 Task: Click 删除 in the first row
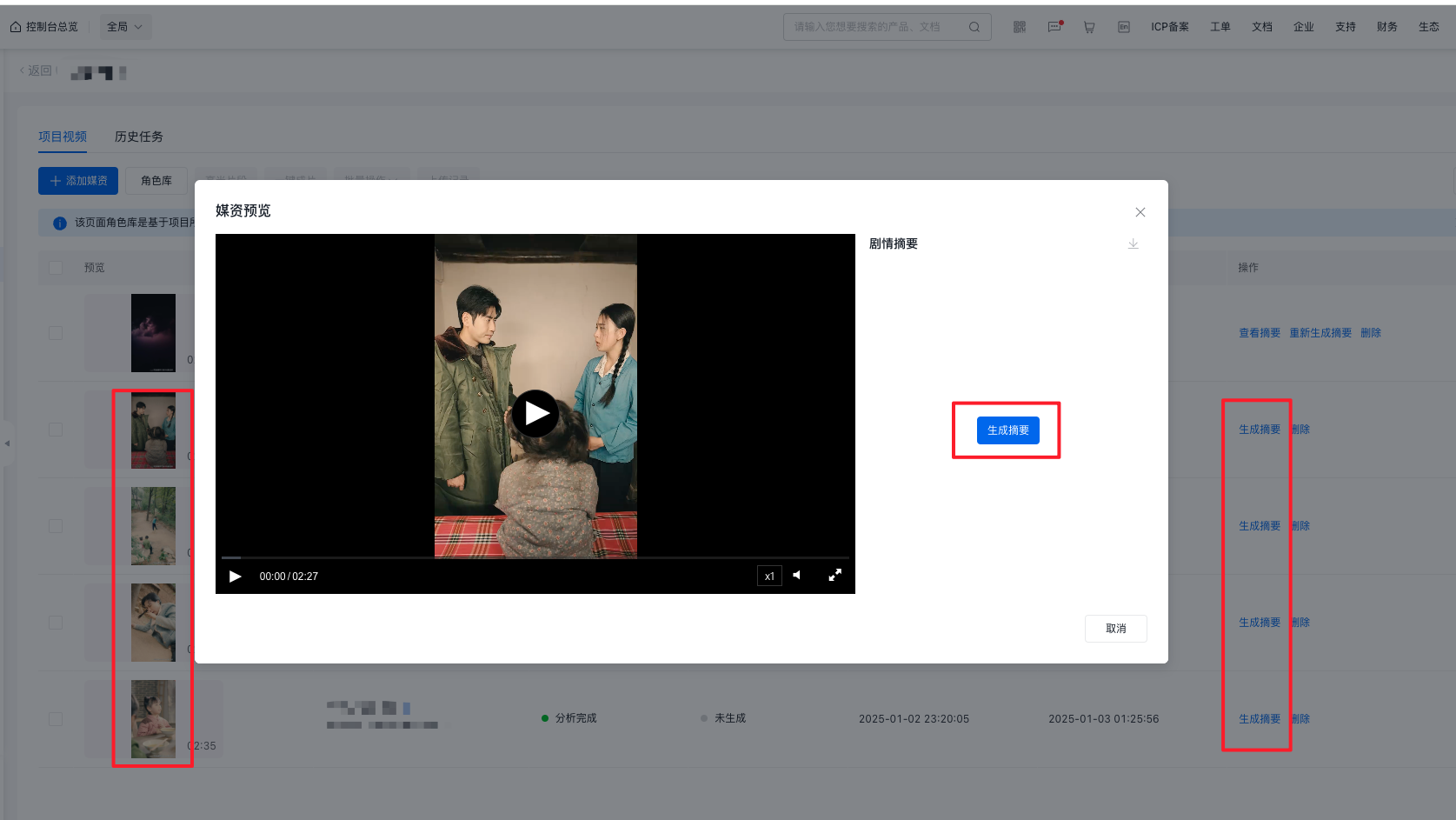[1371, 333]
